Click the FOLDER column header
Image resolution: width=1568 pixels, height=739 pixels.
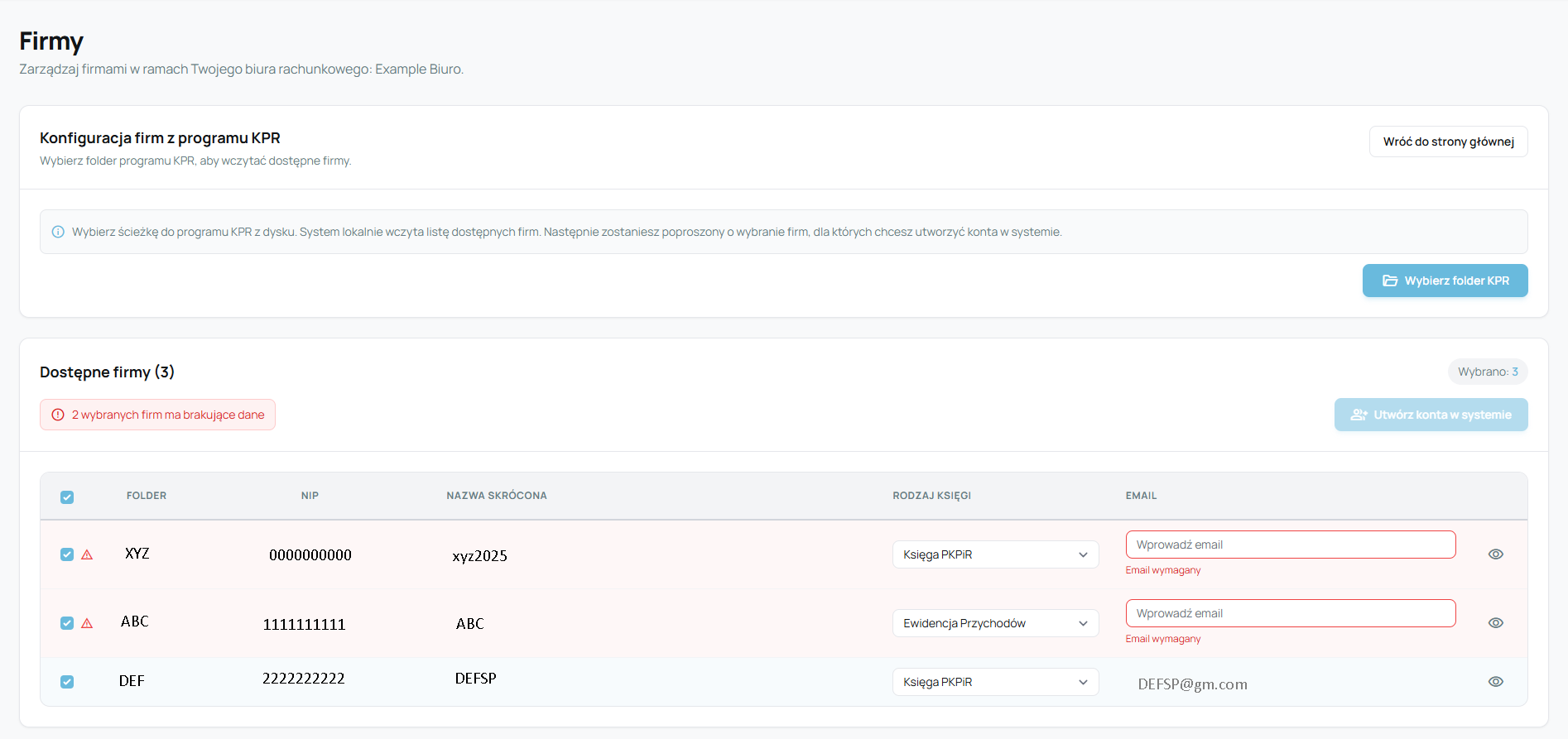[147, 496]
